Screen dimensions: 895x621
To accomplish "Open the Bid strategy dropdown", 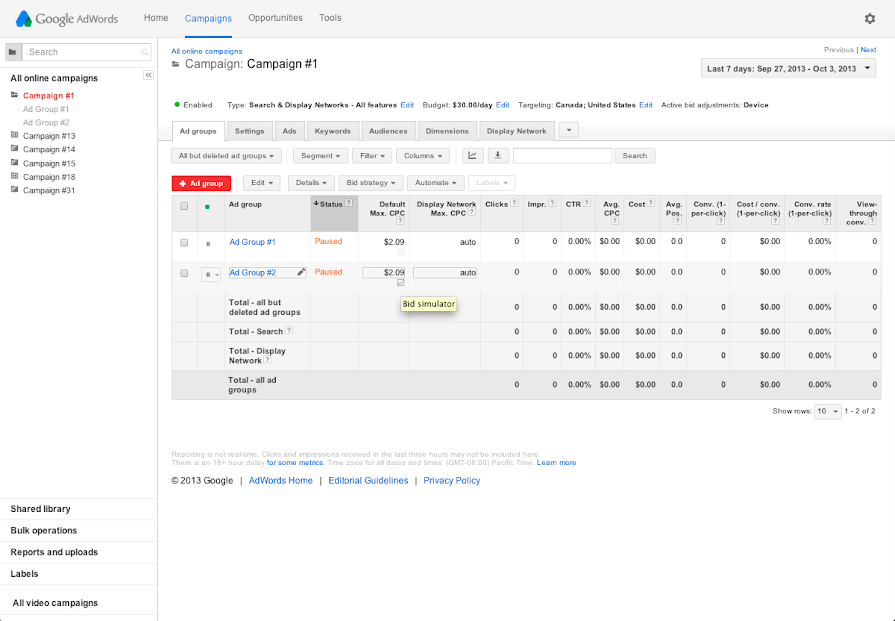I will [x=370, y=183].
